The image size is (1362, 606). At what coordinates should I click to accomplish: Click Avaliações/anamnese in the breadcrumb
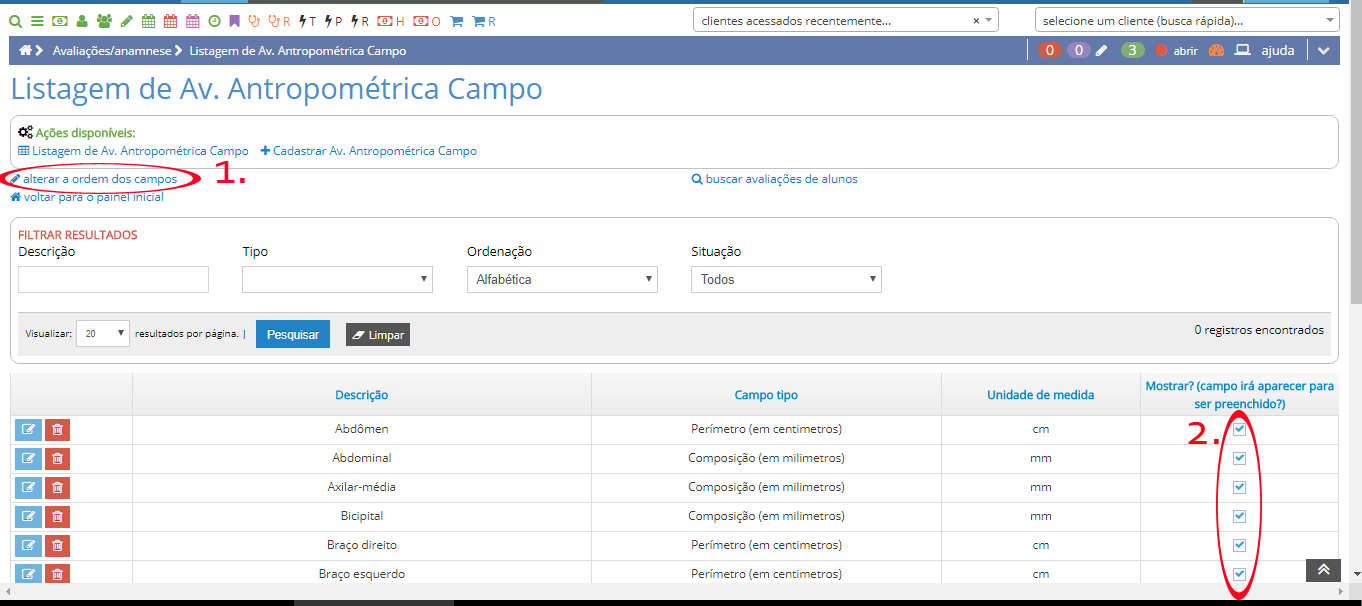click(x=111, y=51)
